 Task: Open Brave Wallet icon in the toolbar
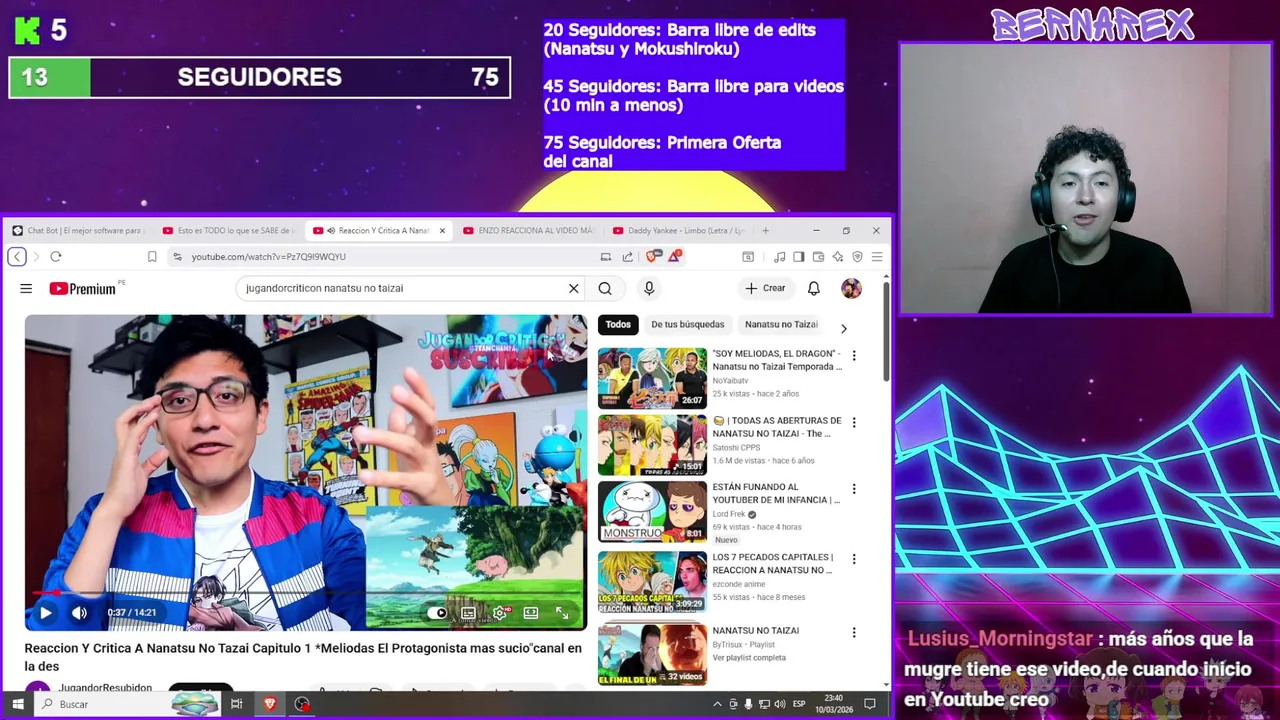[x=818, y=257]
